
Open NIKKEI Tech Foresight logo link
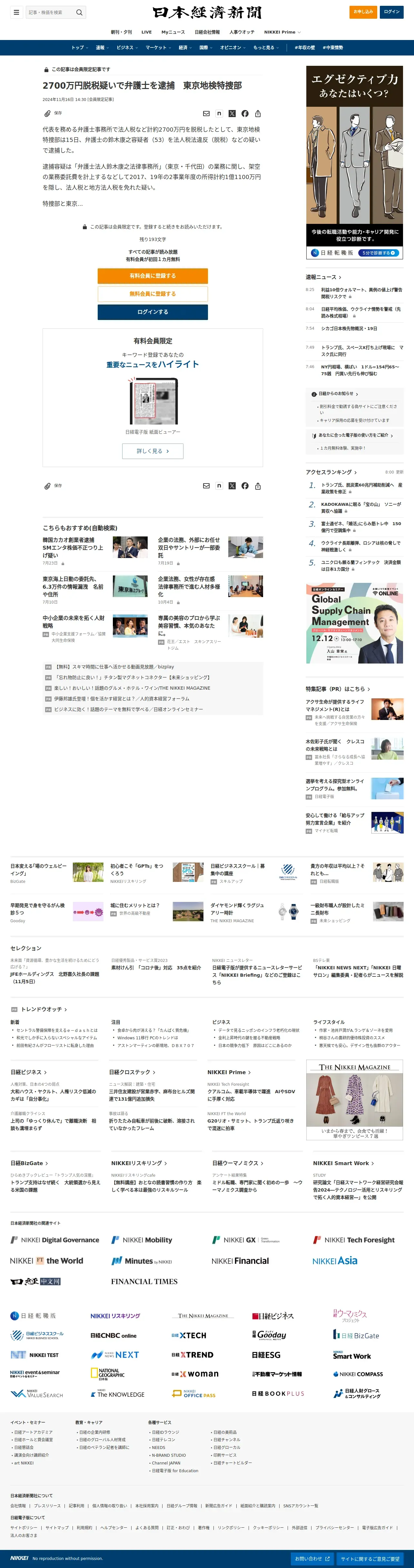tap(354, 1240)
